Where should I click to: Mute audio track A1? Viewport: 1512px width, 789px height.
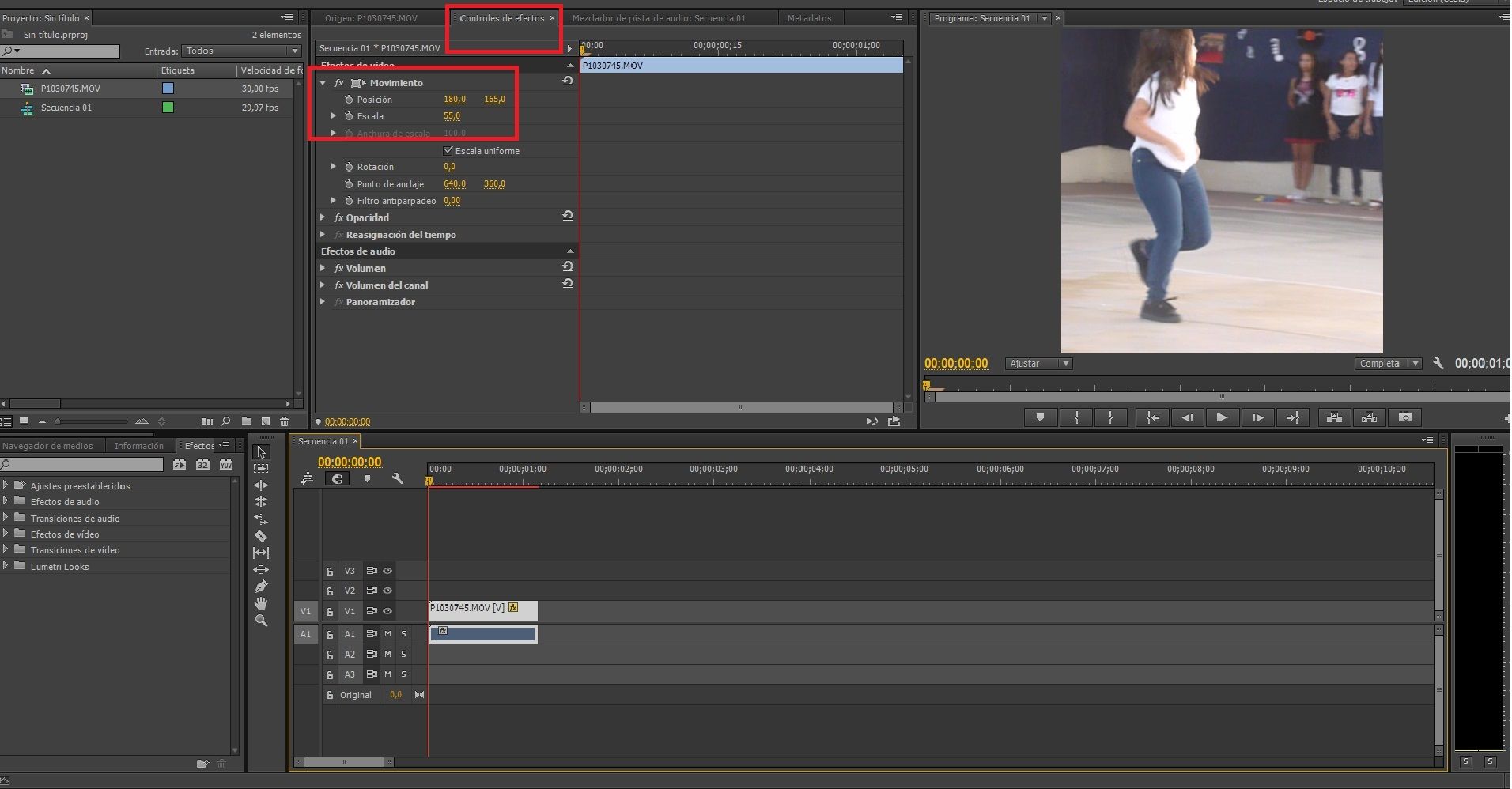387,634
